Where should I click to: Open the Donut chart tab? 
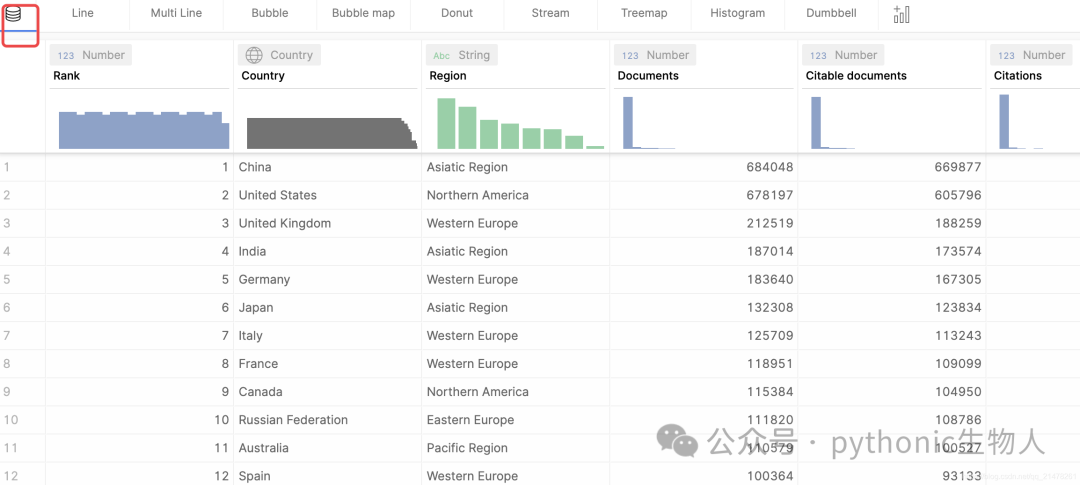(x=457, y=13)
